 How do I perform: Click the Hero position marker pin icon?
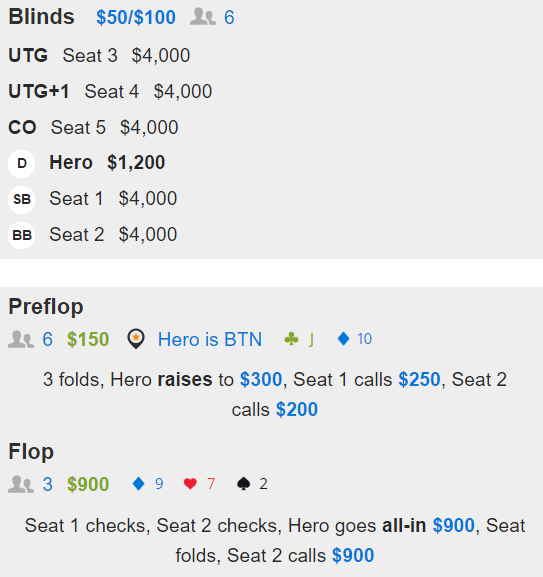(x=136, y=339)
